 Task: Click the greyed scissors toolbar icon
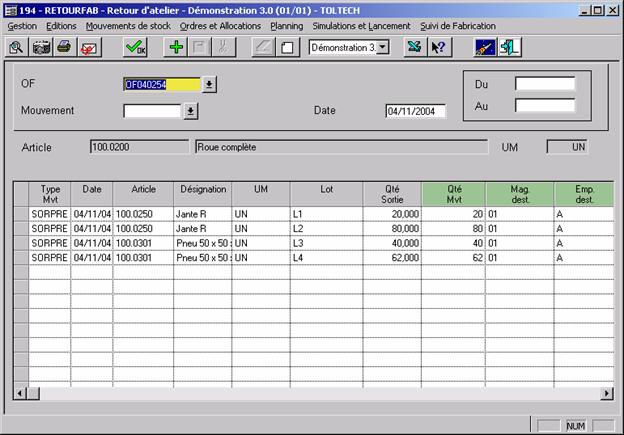coord(223,47)
